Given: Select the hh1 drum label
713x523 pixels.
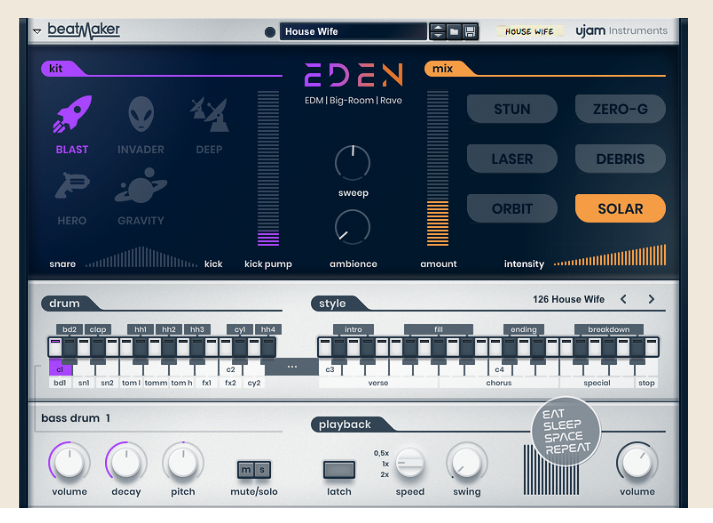Looking at the screenshot, I should coord(141,329).
